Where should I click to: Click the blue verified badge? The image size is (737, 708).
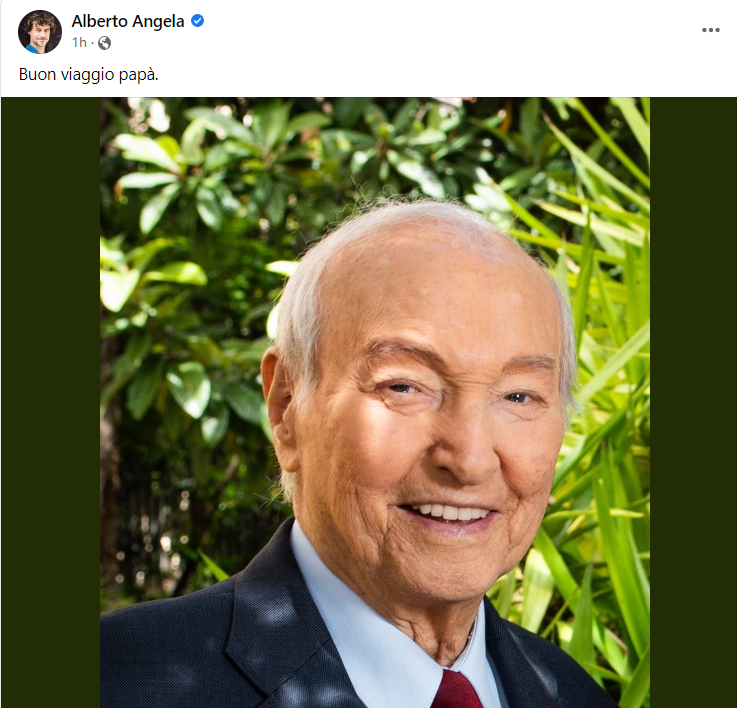[x=197, y=21]
